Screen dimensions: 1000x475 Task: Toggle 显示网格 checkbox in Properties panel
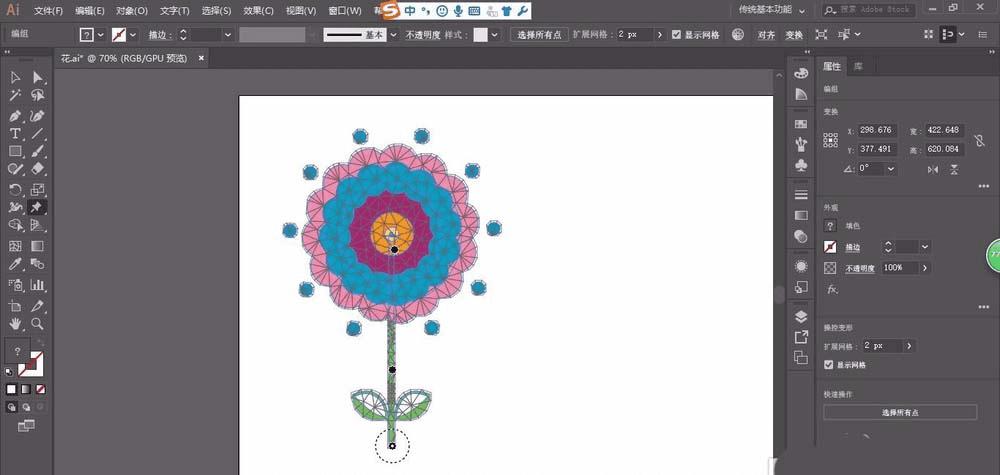point(829,365)
